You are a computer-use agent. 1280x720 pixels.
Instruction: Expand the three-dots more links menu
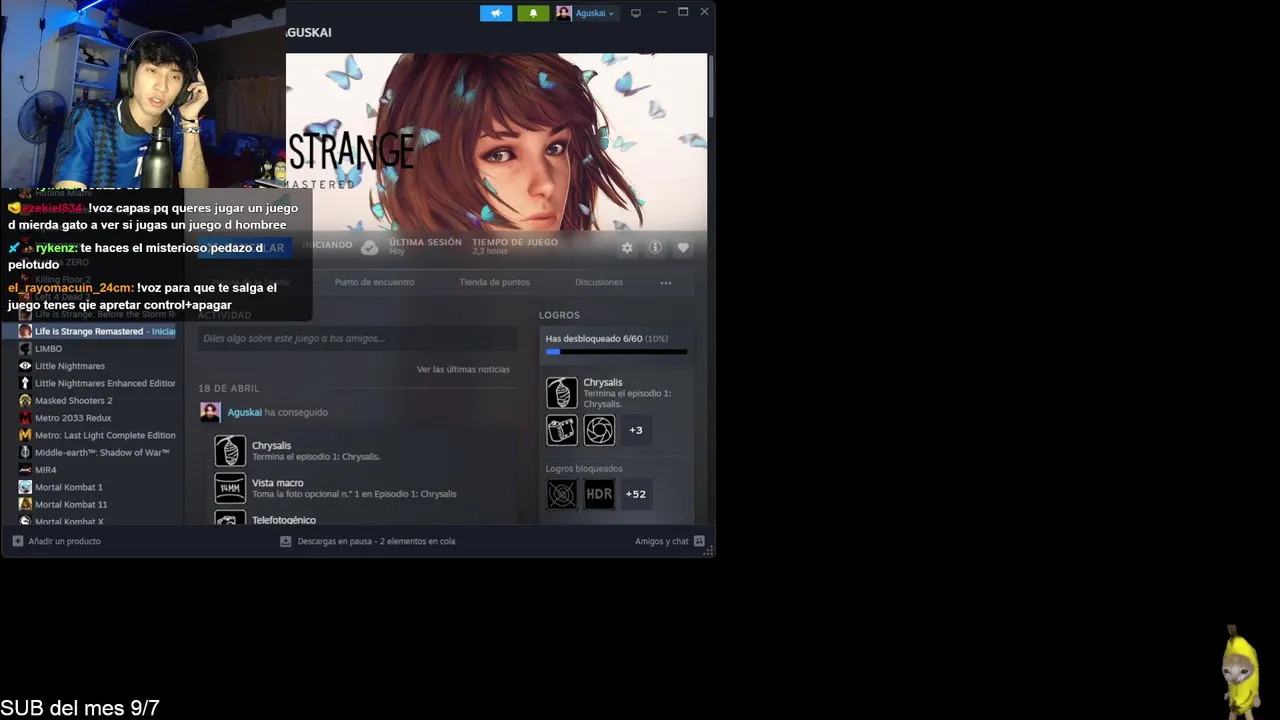pos(666,283)
